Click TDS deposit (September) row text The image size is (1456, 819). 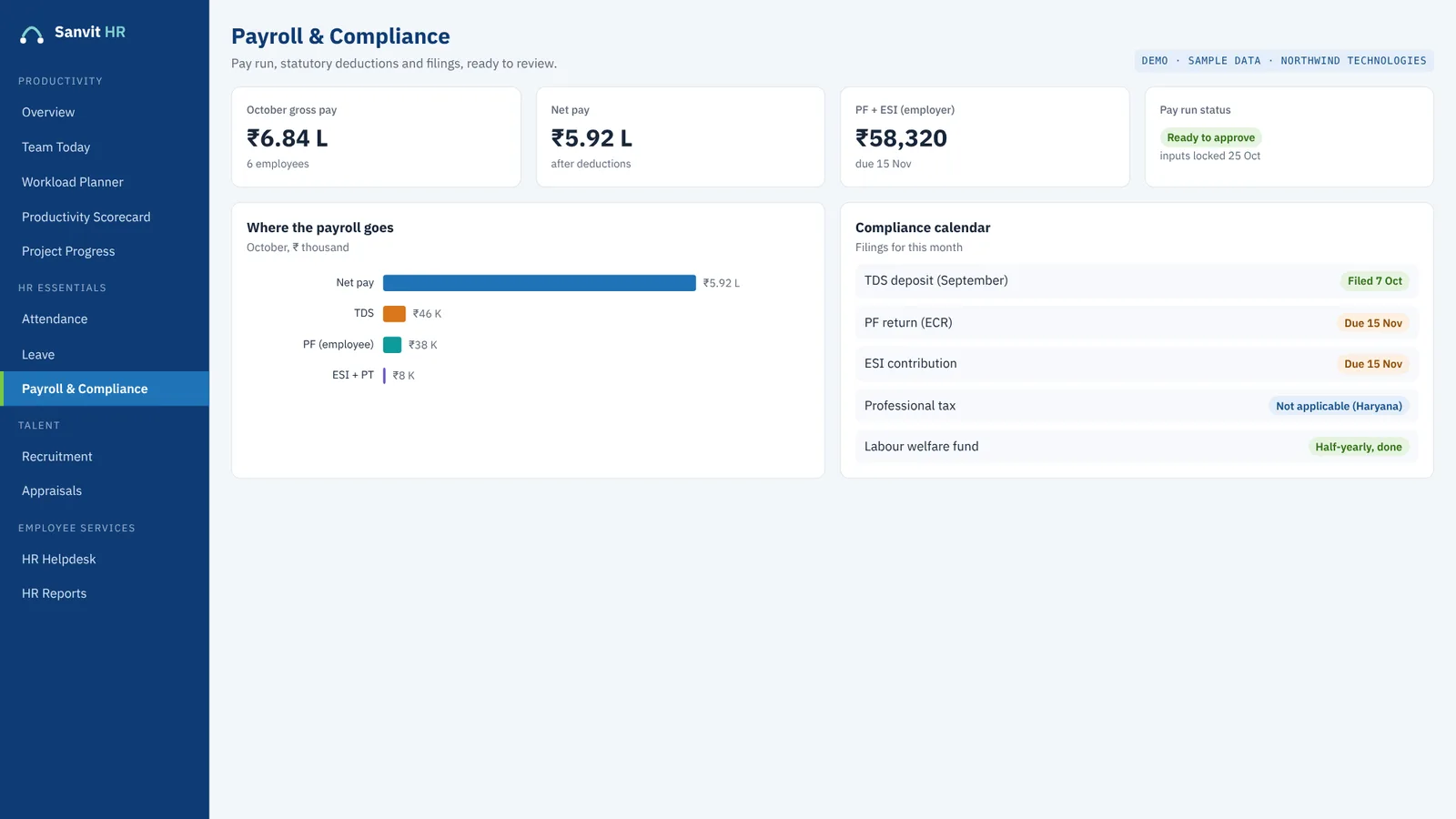[x=935, y=280]
